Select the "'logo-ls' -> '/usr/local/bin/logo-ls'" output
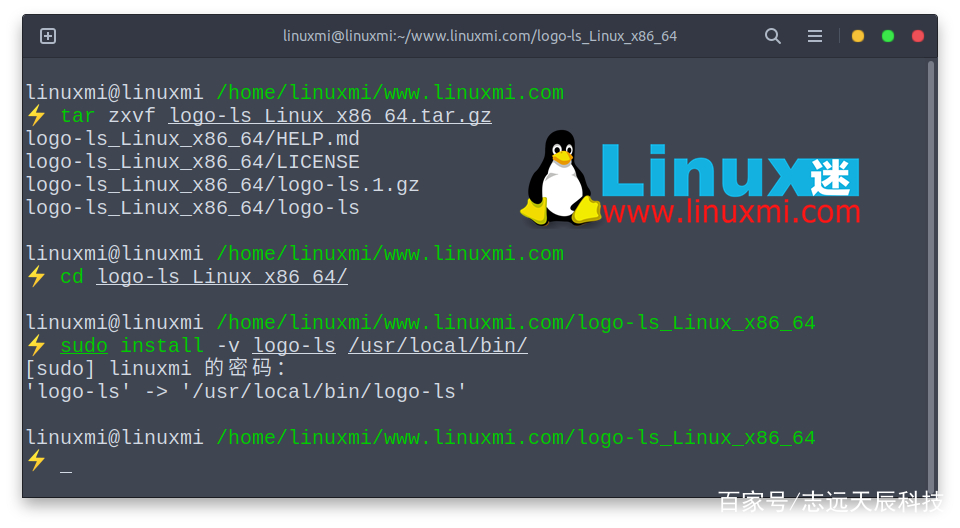Image resolution: width=960 pixels, height=528 pixels. [246, 391]
